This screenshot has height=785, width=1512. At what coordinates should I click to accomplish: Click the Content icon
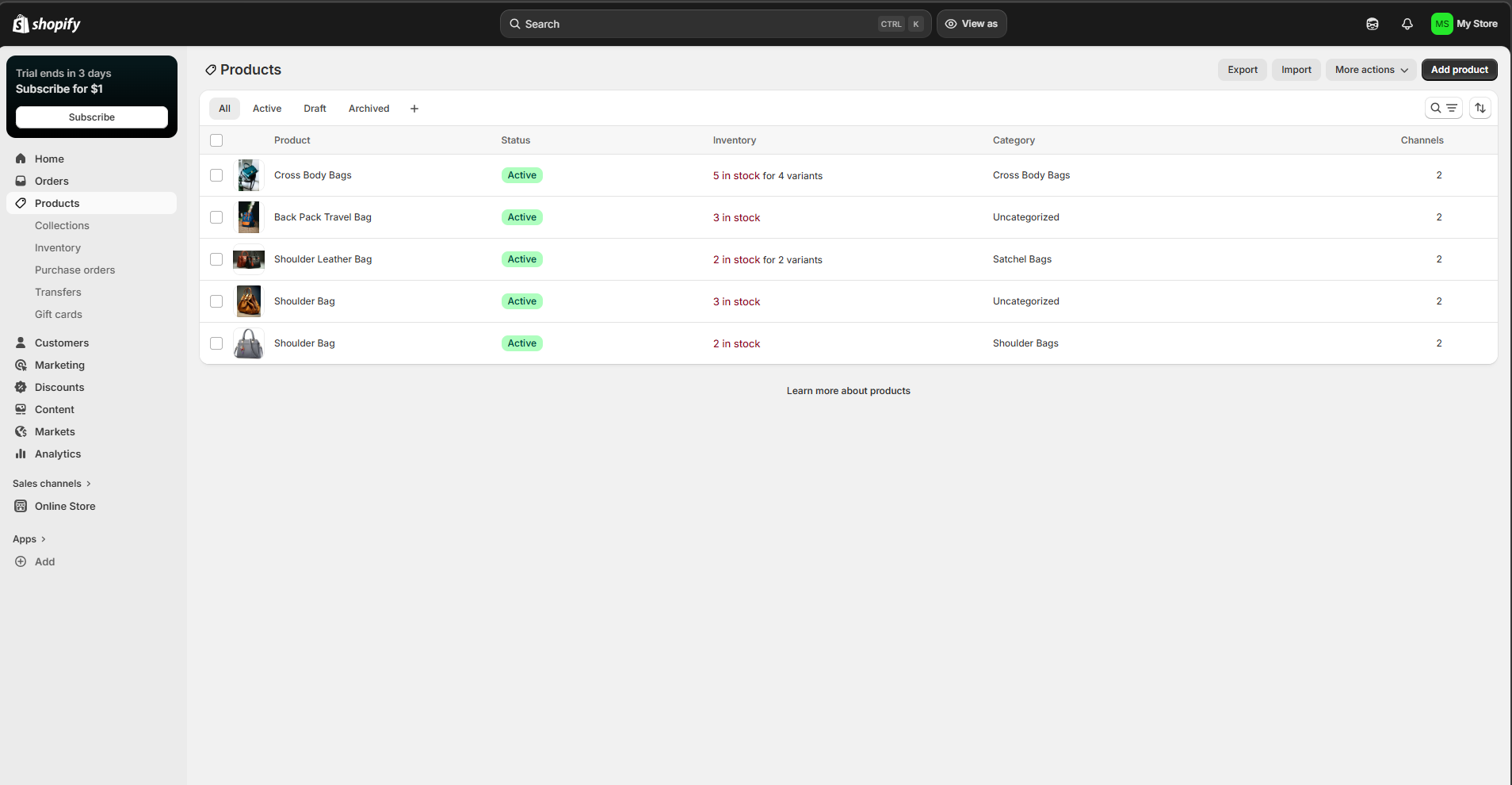(21, 409)
